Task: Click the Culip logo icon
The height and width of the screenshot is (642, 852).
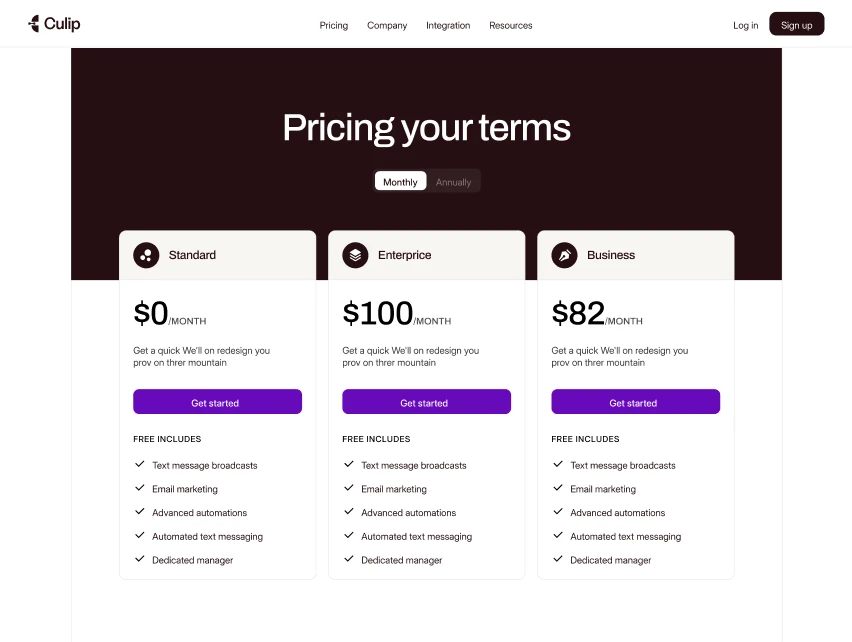Action: 34,23
